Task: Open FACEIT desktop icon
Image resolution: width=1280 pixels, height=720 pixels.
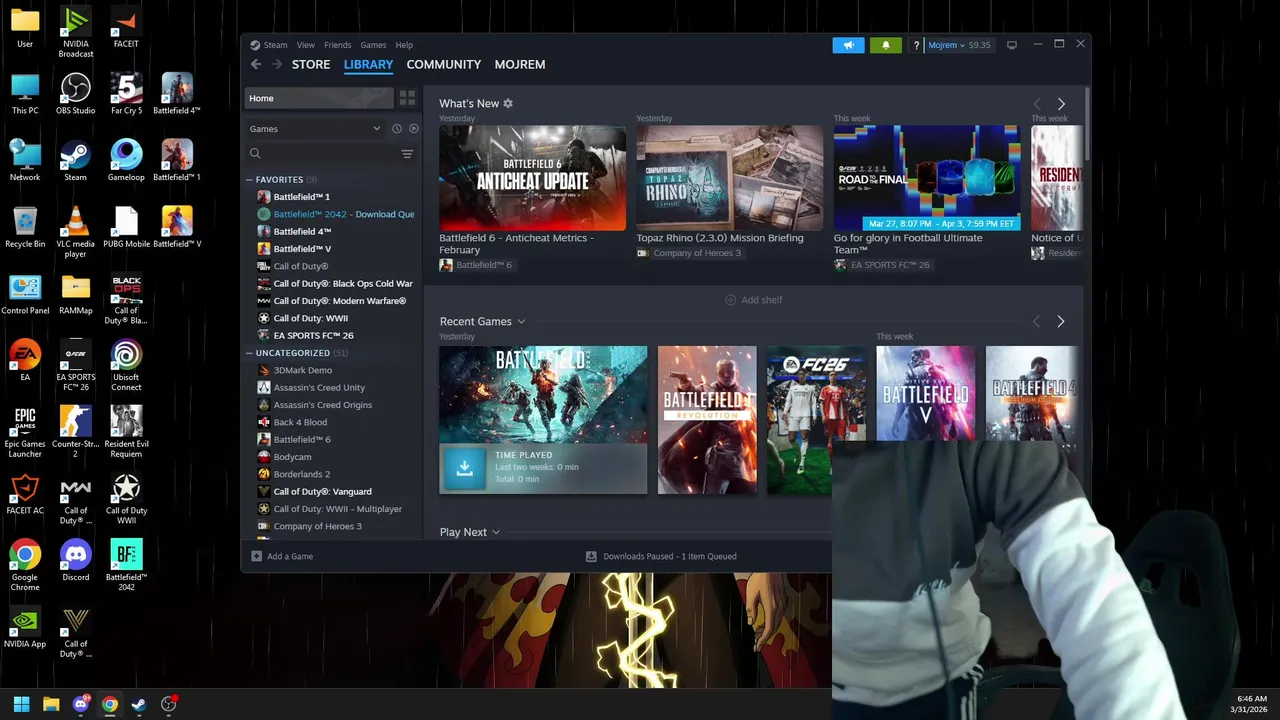Action: (x=126, y=28)
